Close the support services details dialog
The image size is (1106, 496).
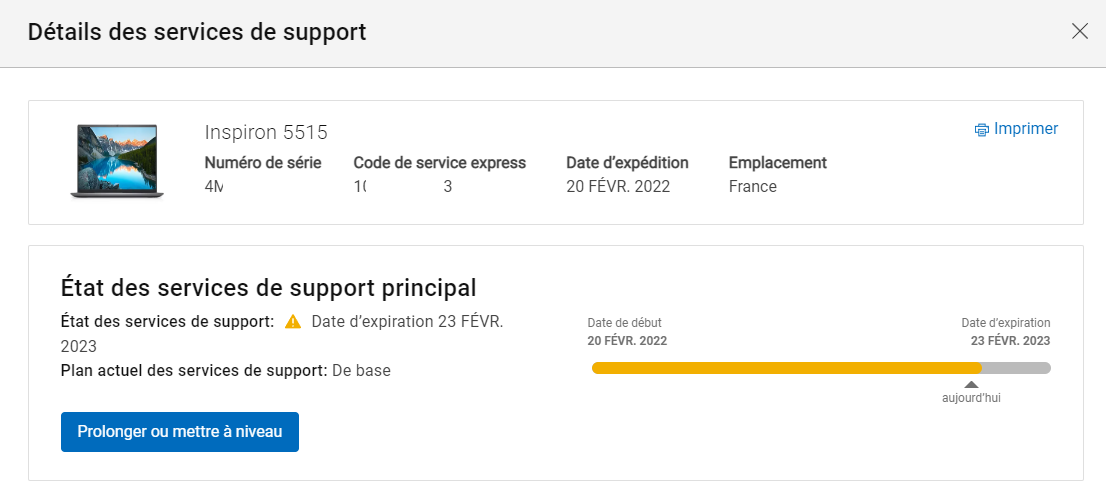(1079, 31)
